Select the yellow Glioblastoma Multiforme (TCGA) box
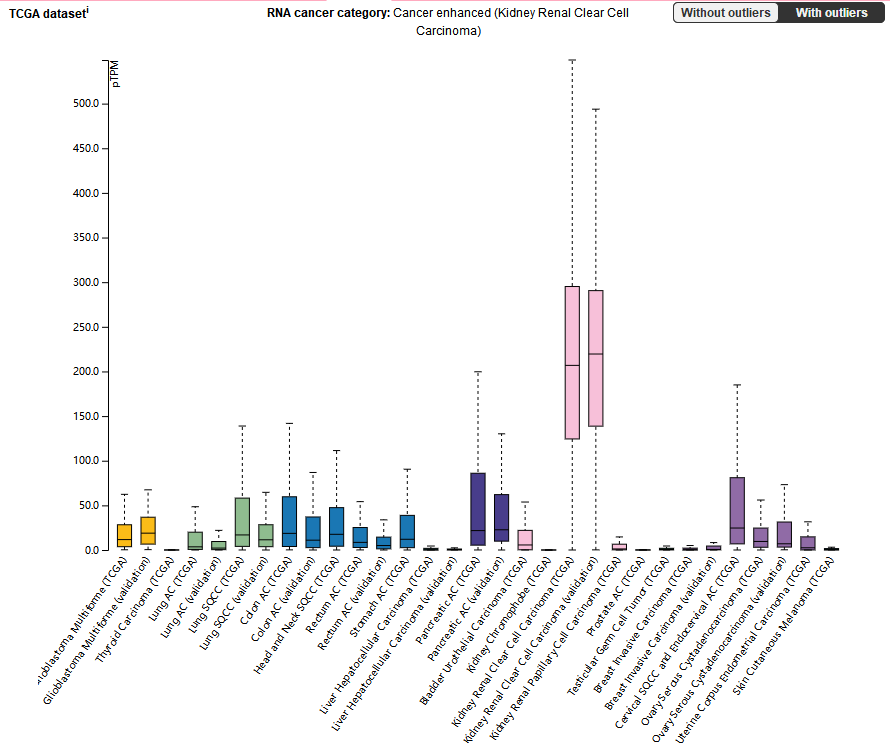 pyautogui.click(x=124, y=535)
